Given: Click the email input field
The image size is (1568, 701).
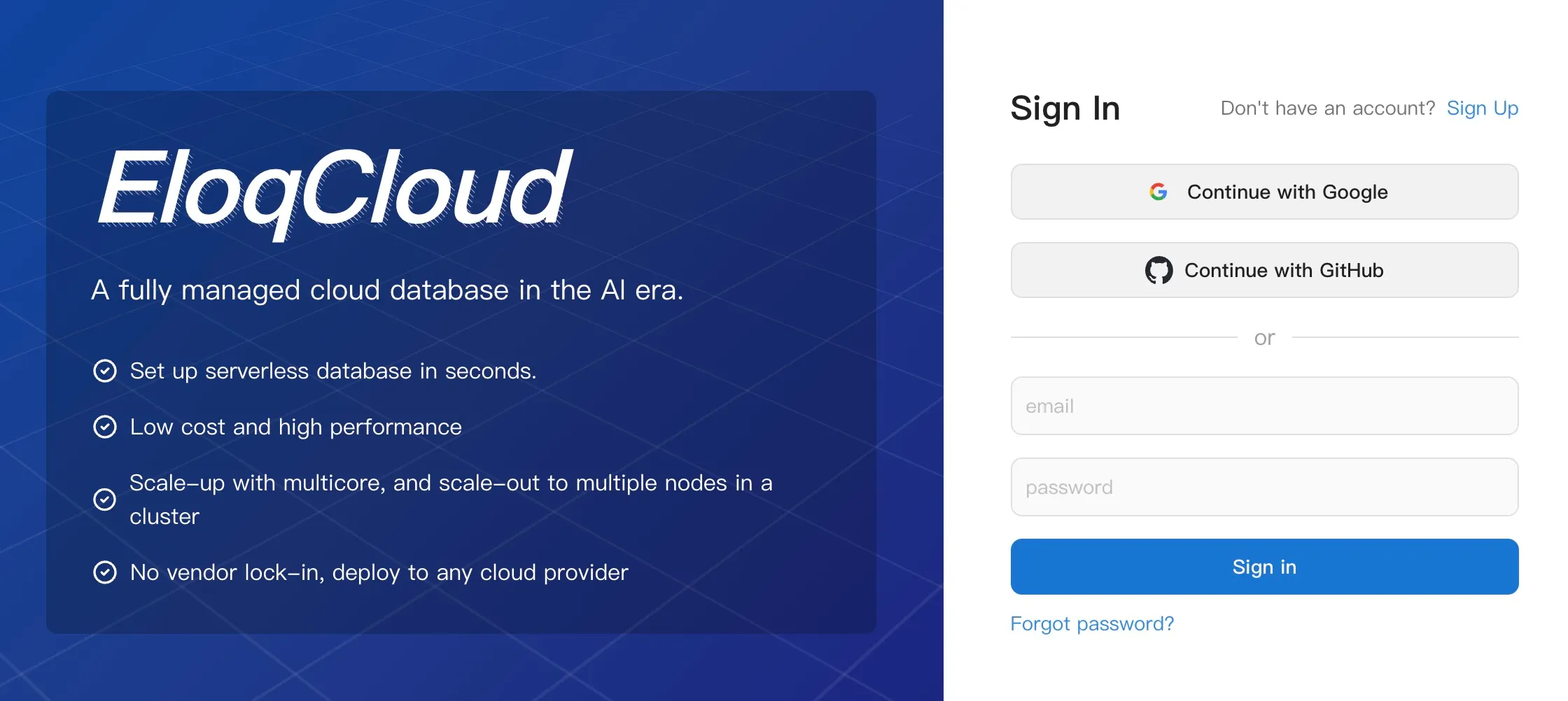Looking at the screenshot, I should [x=1264, y=406].
